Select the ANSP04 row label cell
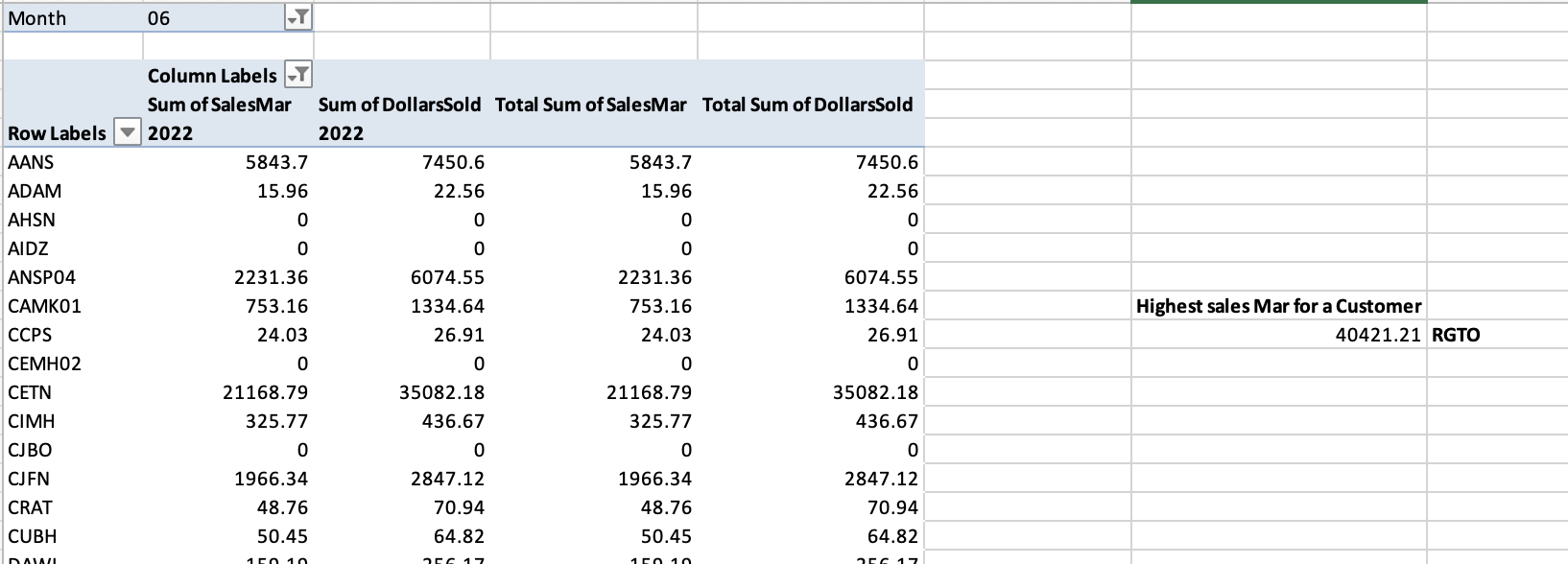 click(x=41, y=277)
